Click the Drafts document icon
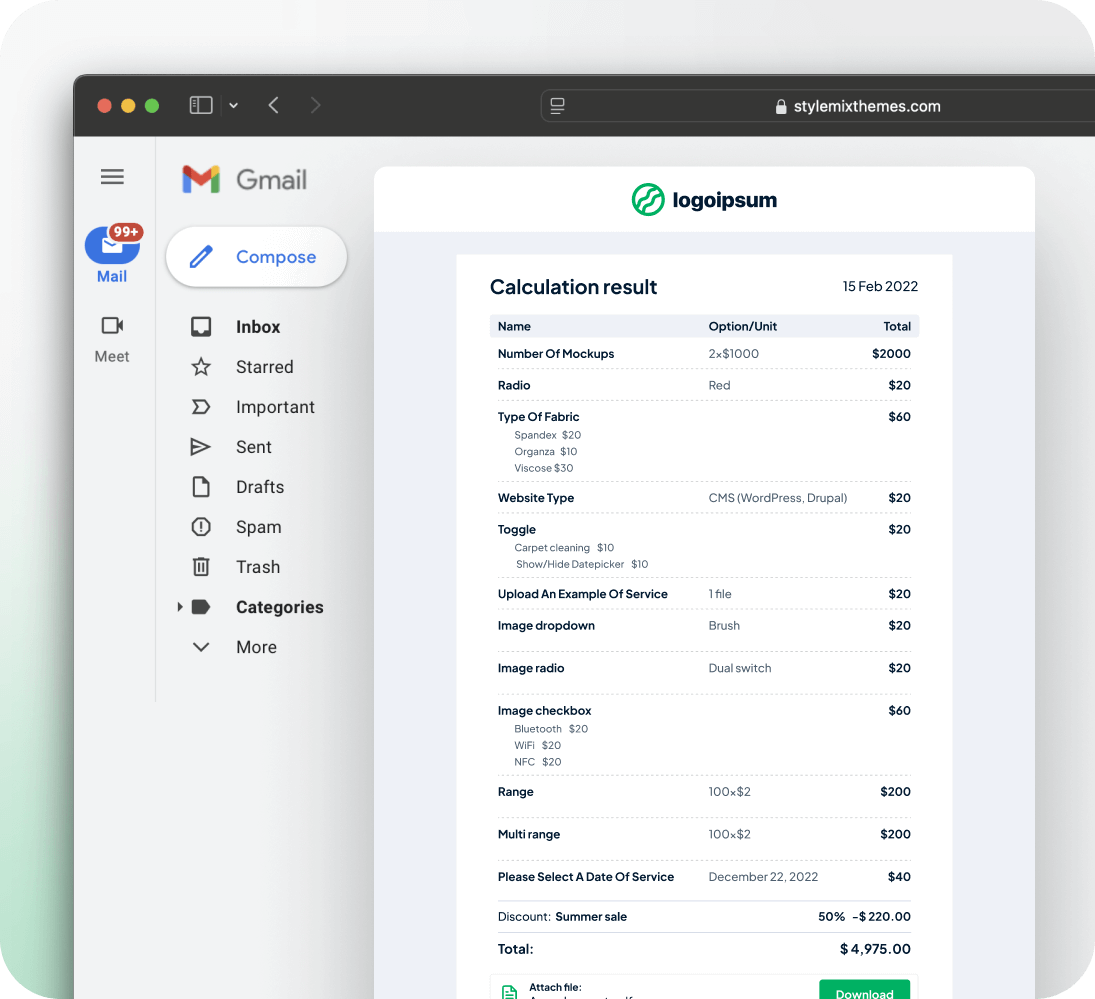 pyautogui.click(x=201, y=487)
